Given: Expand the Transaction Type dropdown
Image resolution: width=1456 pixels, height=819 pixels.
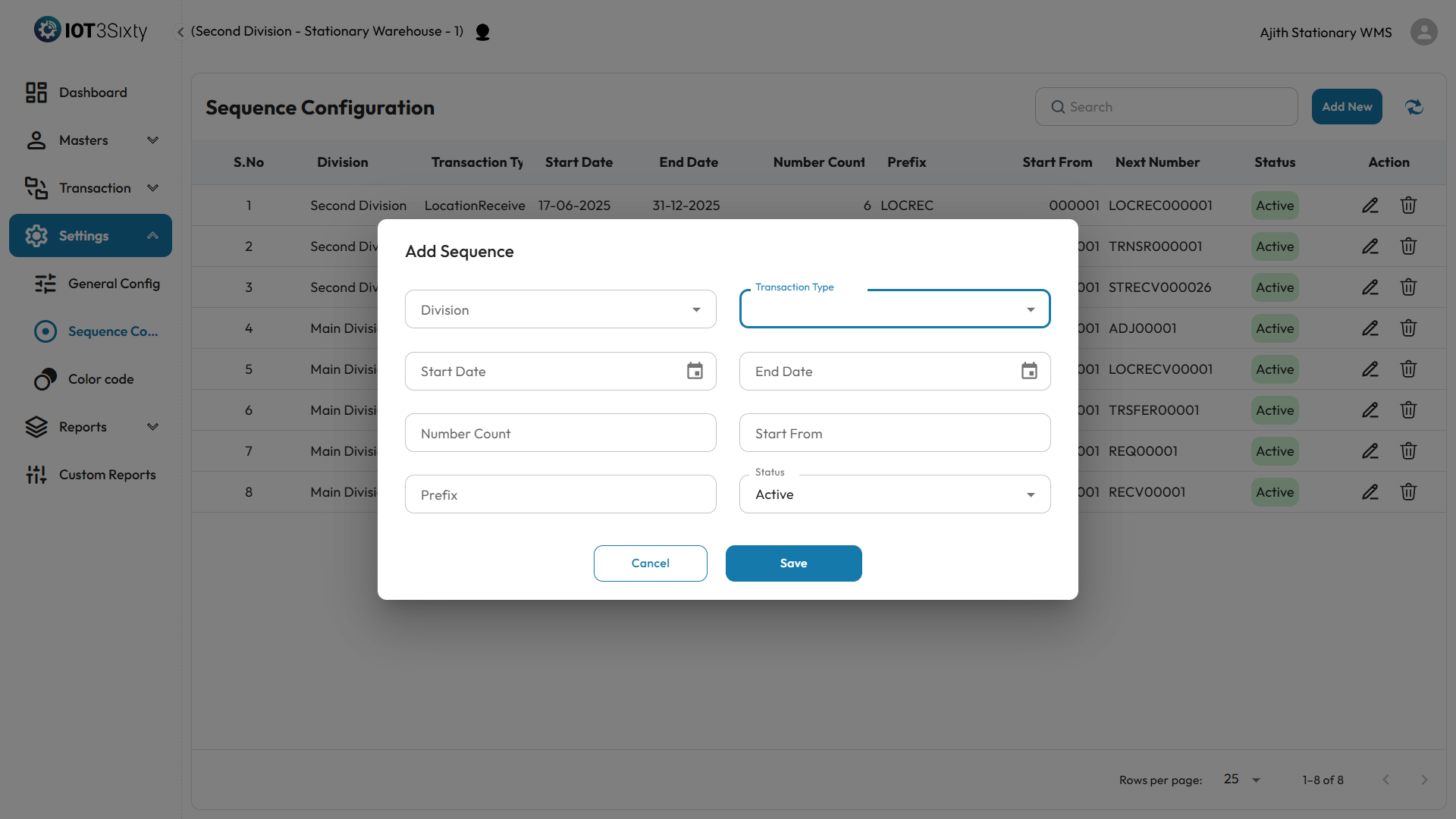Looking at the screenshot, I should tap(895, 309).
